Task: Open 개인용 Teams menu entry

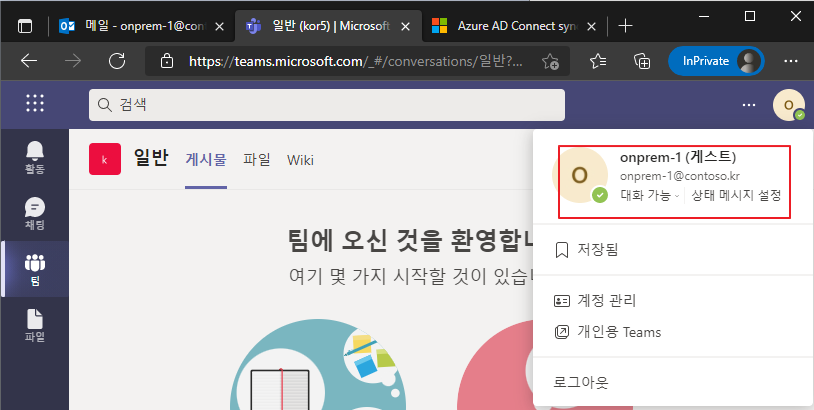Action: 673,332
